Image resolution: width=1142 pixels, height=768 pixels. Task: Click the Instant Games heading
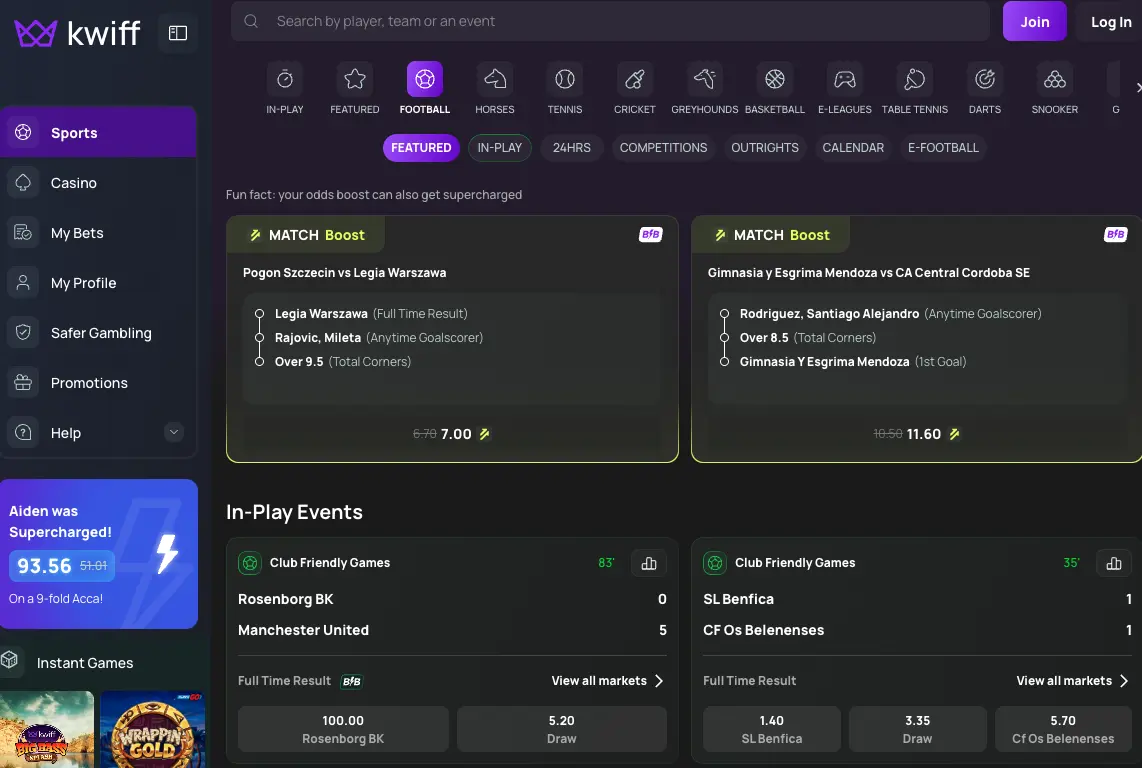tap(85, 663)
